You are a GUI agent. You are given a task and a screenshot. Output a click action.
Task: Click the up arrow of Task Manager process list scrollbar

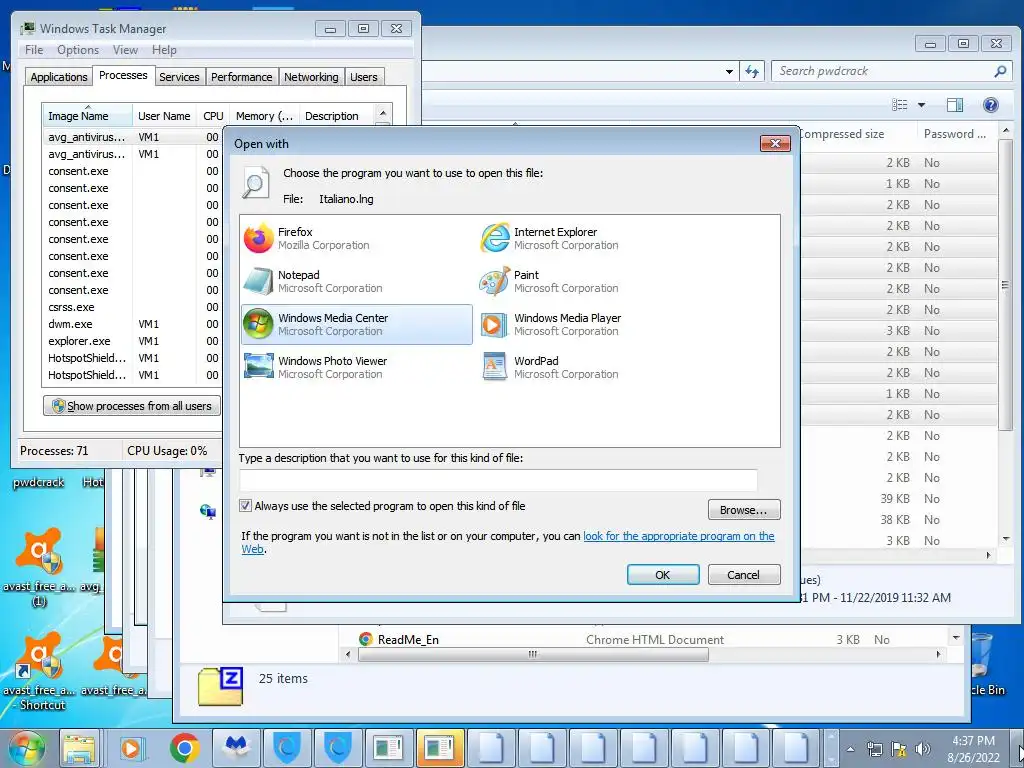(383, 113)
